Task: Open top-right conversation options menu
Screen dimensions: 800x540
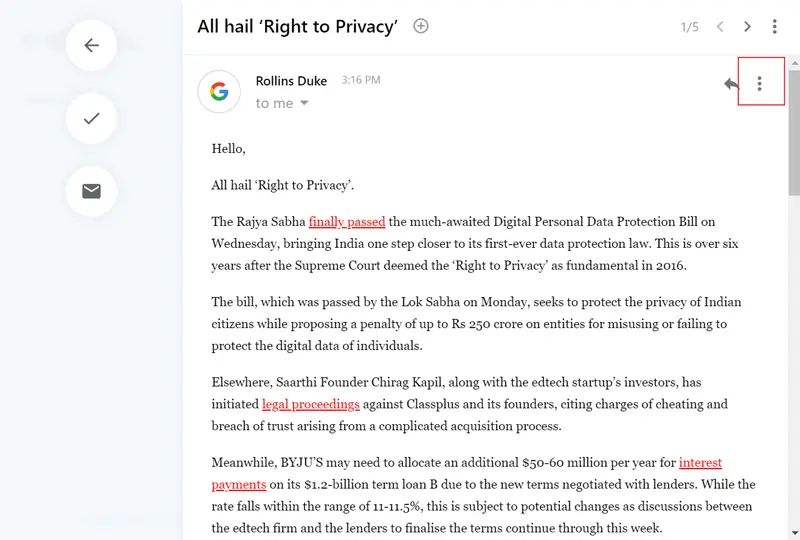Action: pos(775,27)
